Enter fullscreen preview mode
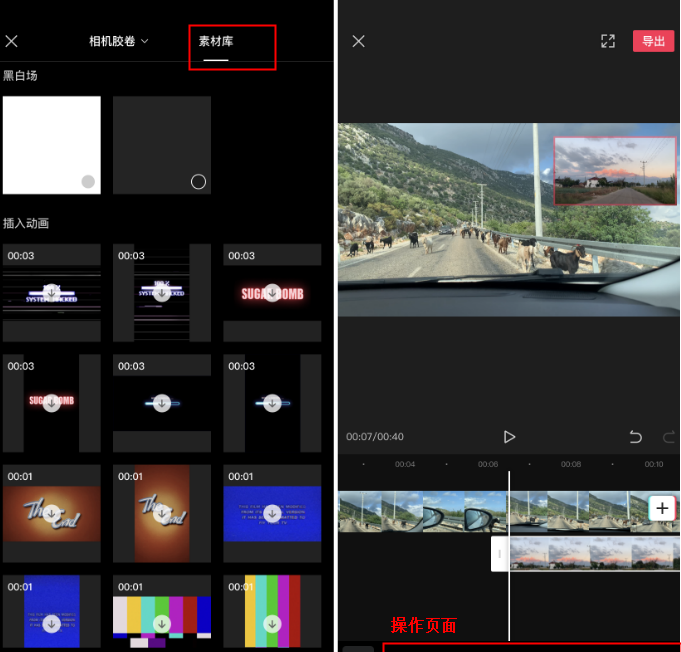This screenshot has width=681, height=652. pos(607,41)
